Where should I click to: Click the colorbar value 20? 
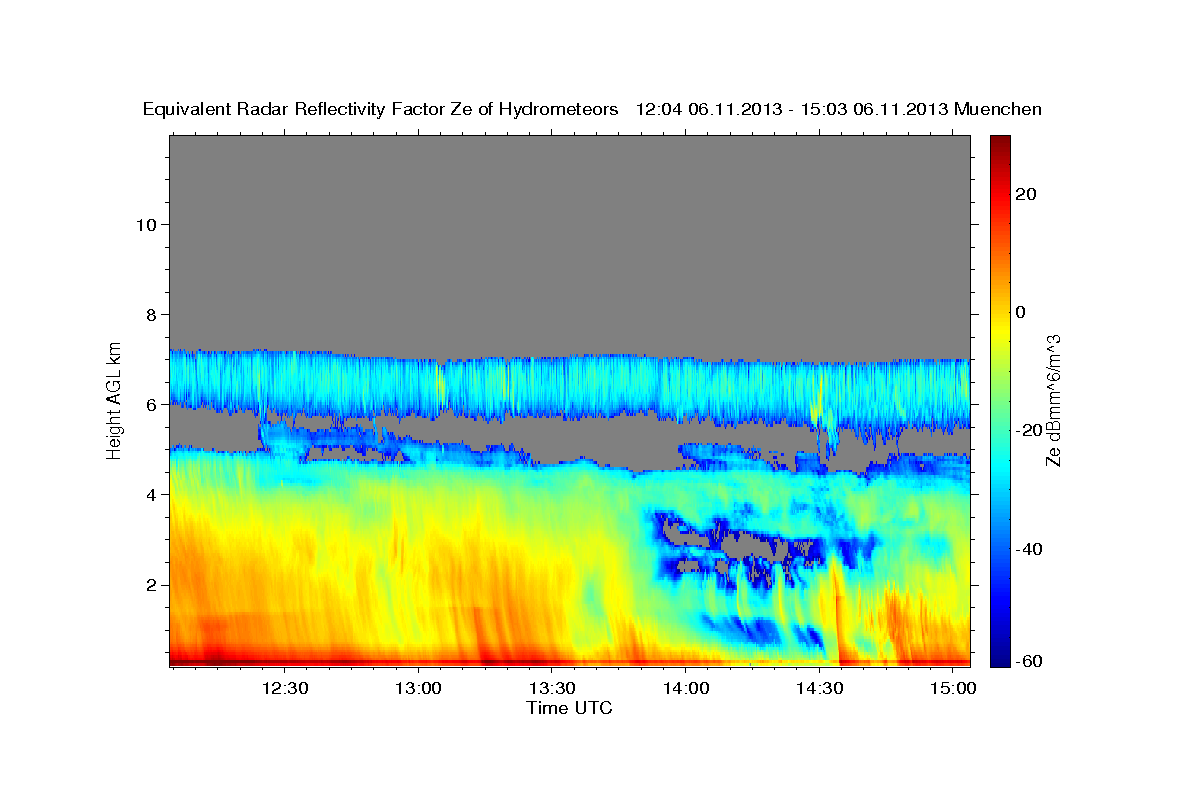pos(1026,194)
